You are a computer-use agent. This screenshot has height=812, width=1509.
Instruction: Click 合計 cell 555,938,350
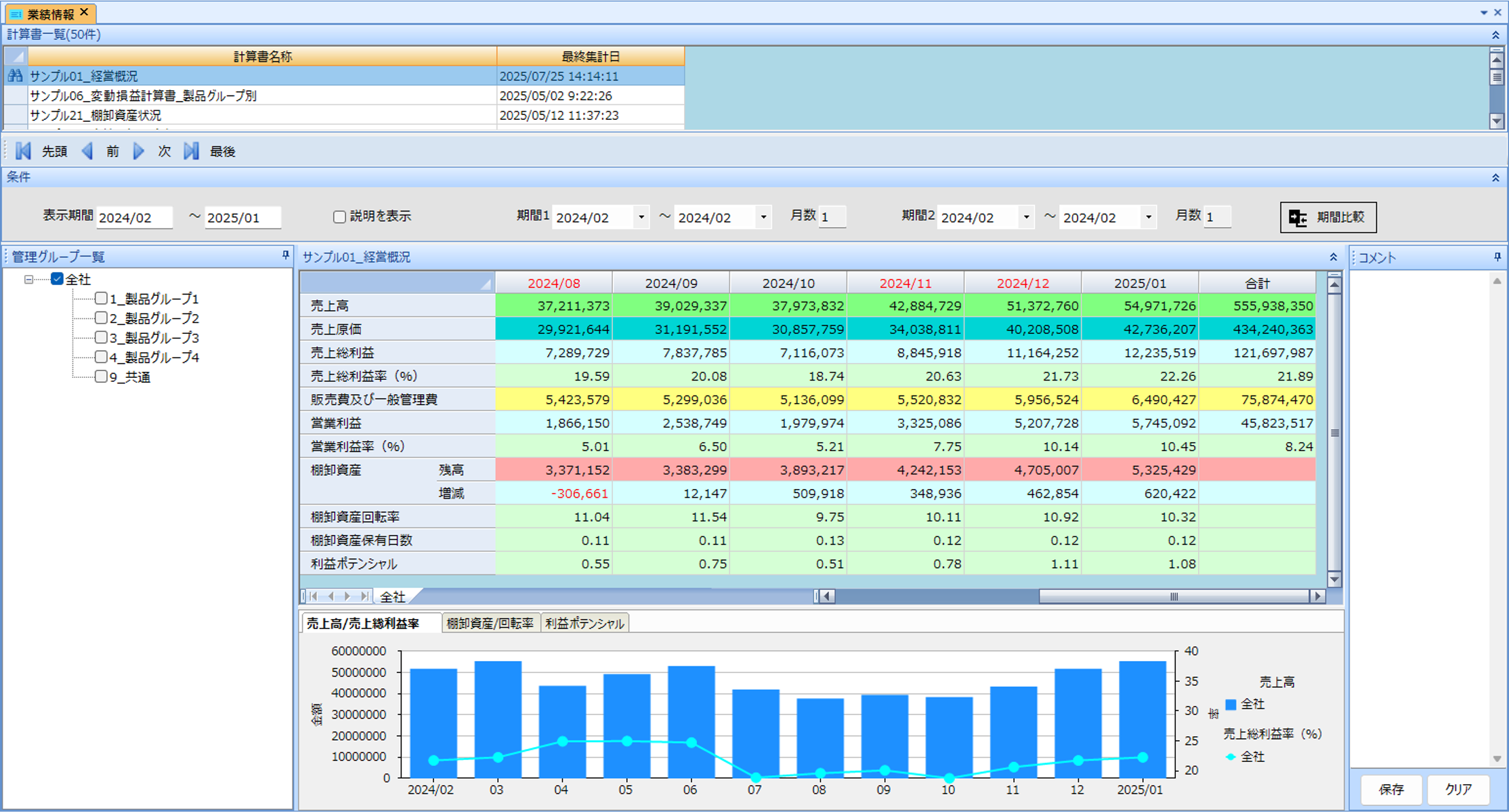coord(1257,305)
